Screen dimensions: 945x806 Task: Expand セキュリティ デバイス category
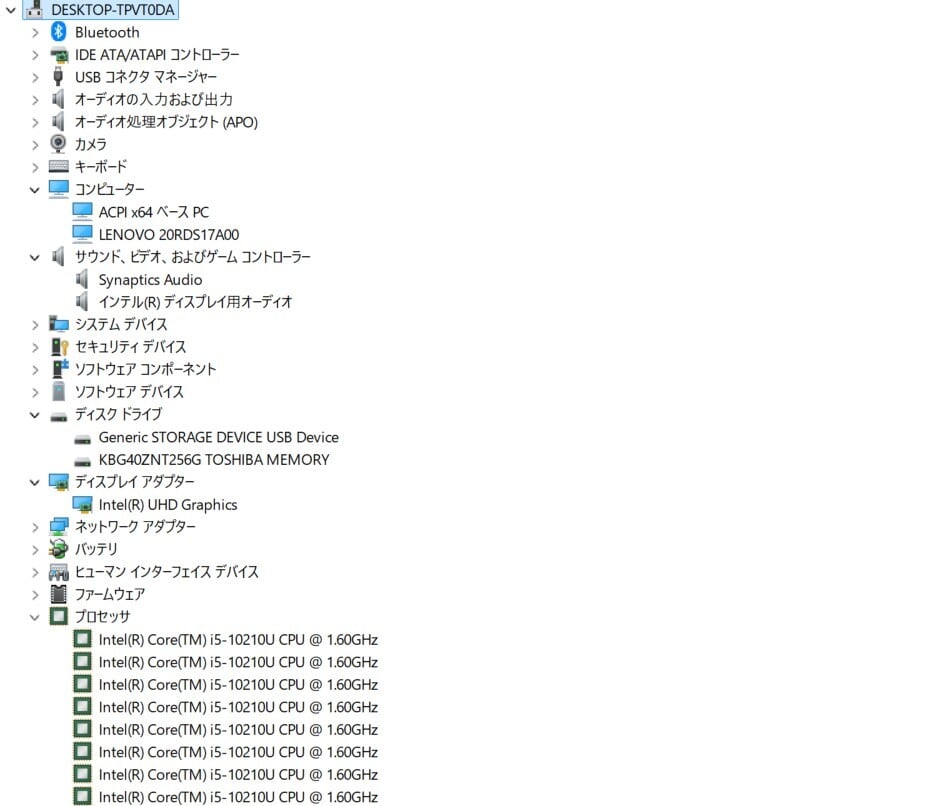(x=35, y=347)
